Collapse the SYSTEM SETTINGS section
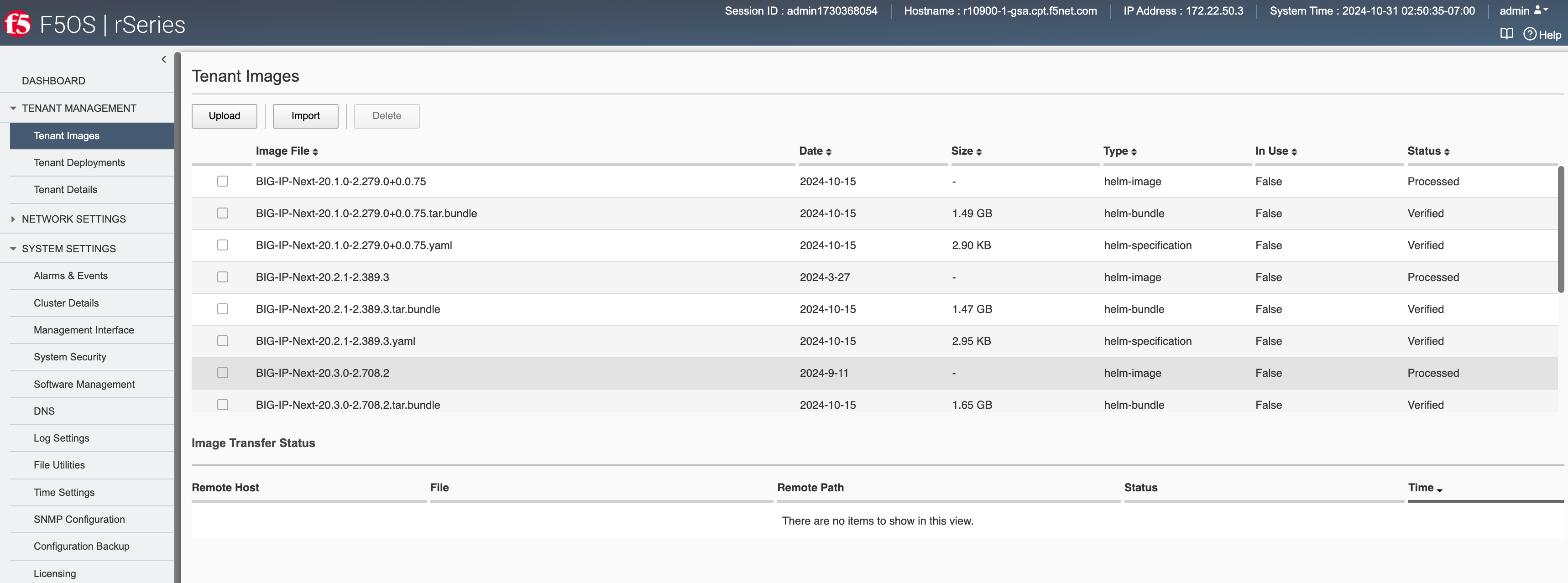 13,248
